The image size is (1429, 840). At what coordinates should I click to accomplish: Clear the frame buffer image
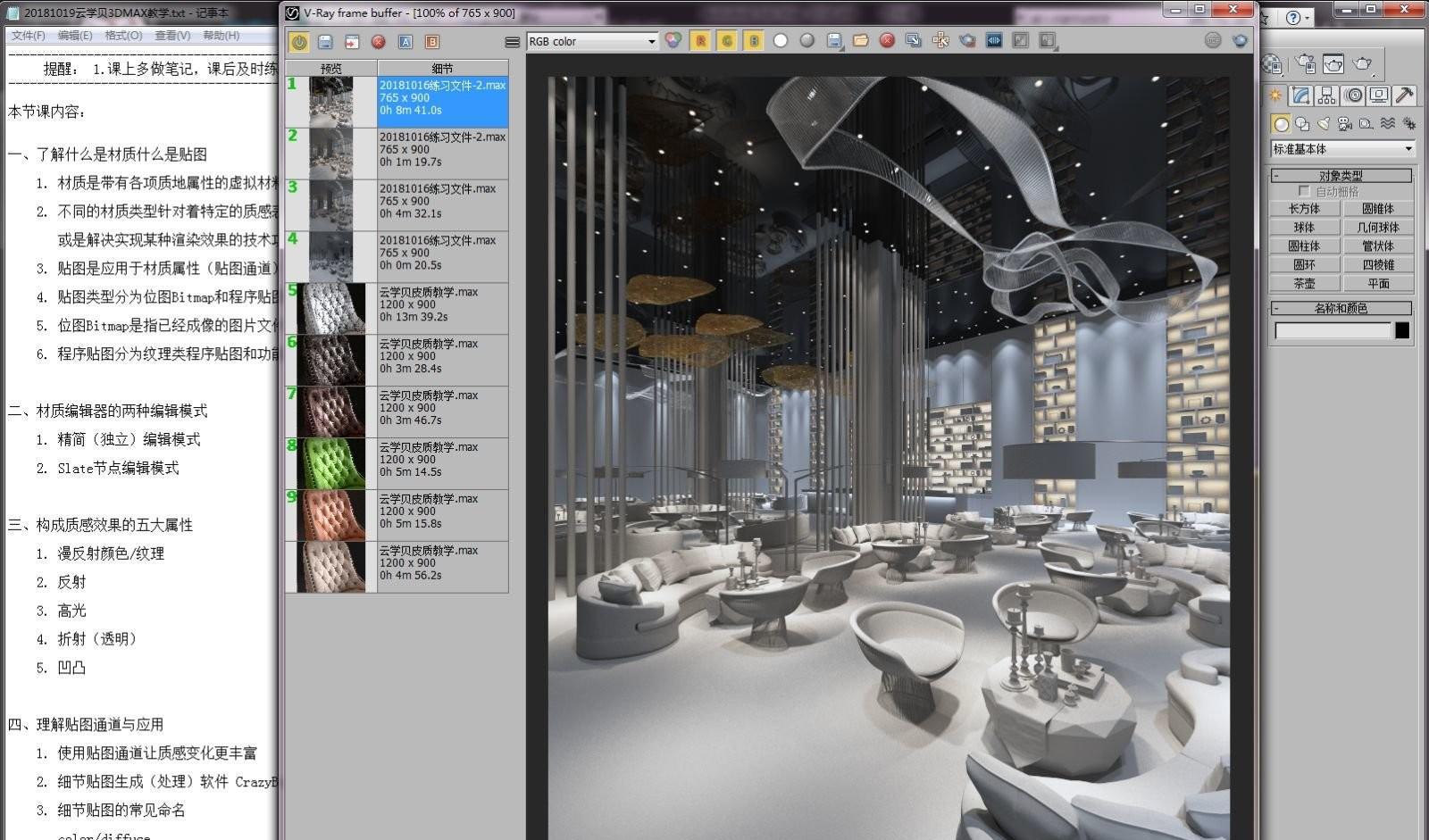[887, 40]
